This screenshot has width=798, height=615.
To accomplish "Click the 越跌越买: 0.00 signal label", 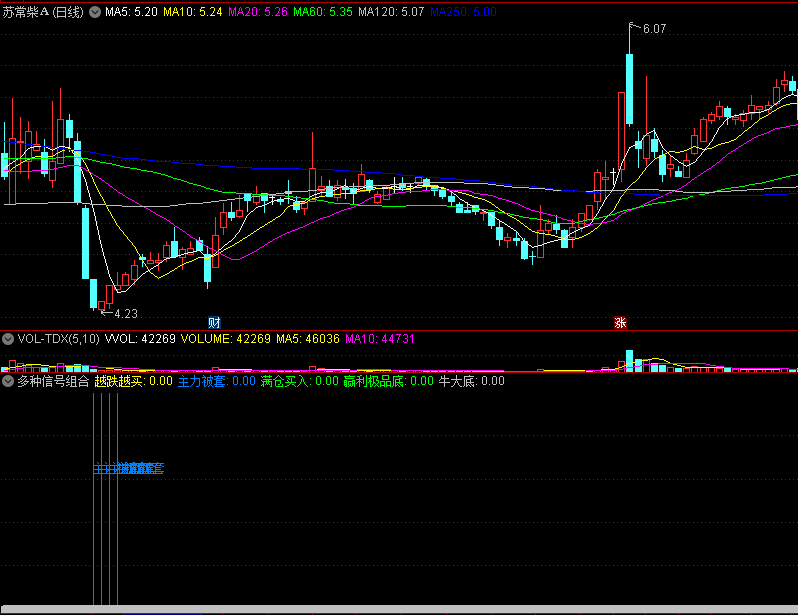I will [133, 381].
